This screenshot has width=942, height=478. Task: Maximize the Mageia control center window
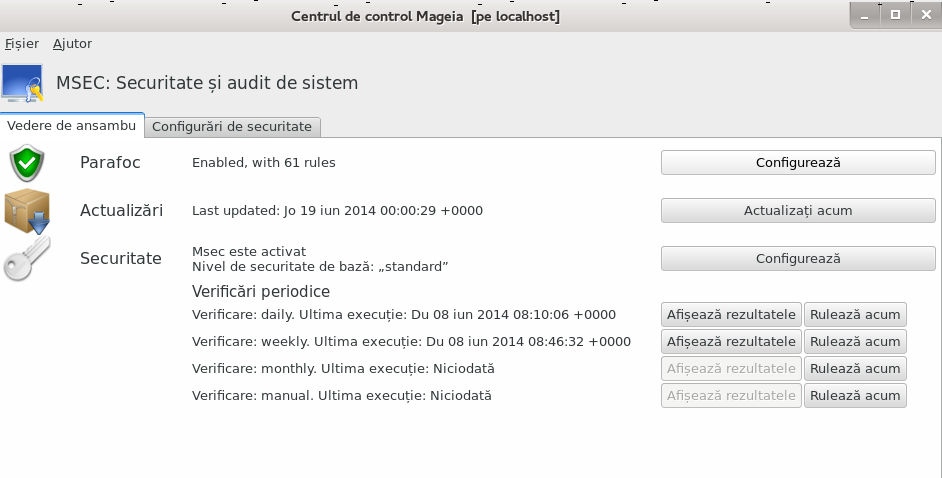tap(895, 15)
